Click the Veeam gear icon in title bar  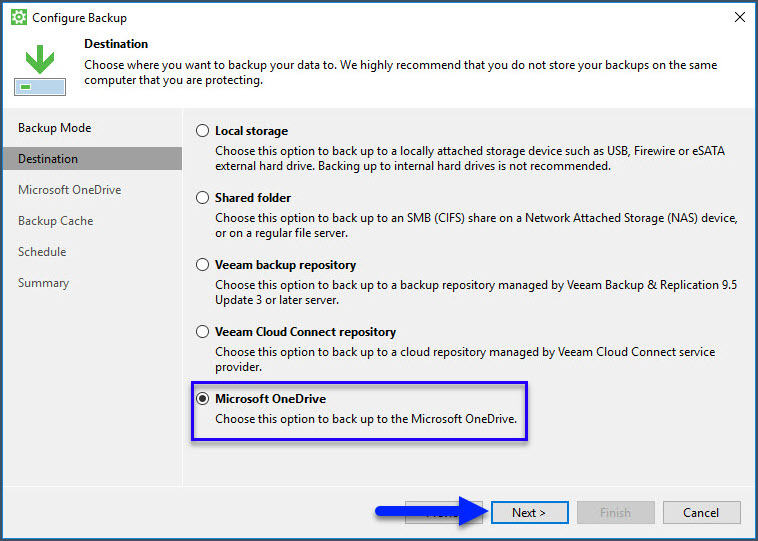coord(18,18)
